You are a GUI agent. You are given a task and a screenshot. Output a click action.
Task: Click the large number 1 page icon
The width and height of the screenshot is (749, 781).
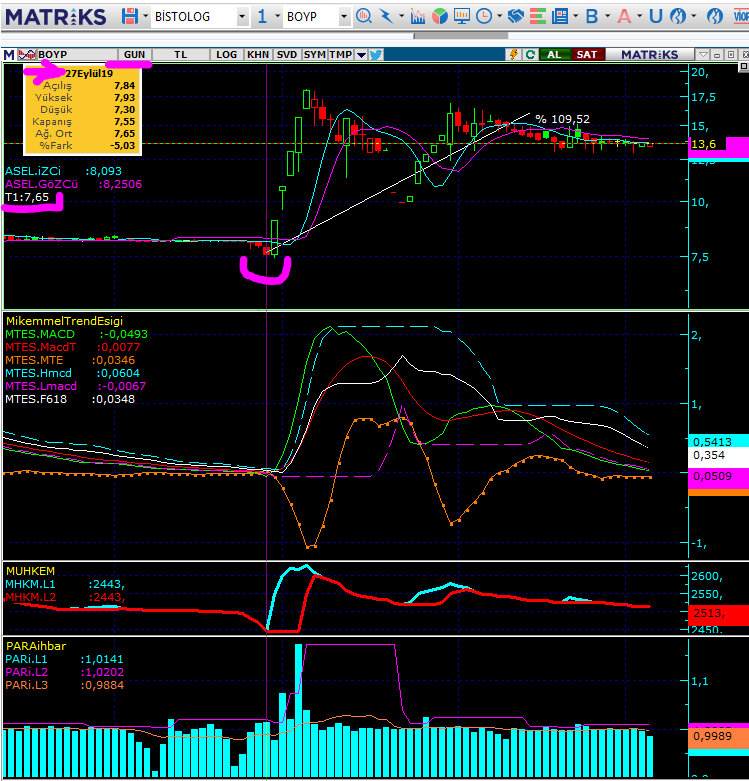click(x=262, y=16)
